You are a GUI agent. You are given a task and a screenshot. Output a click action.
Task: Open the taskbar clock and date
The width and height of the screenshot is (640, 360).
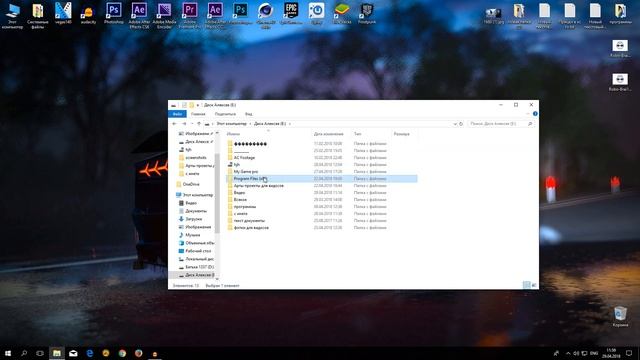point(611,353)
